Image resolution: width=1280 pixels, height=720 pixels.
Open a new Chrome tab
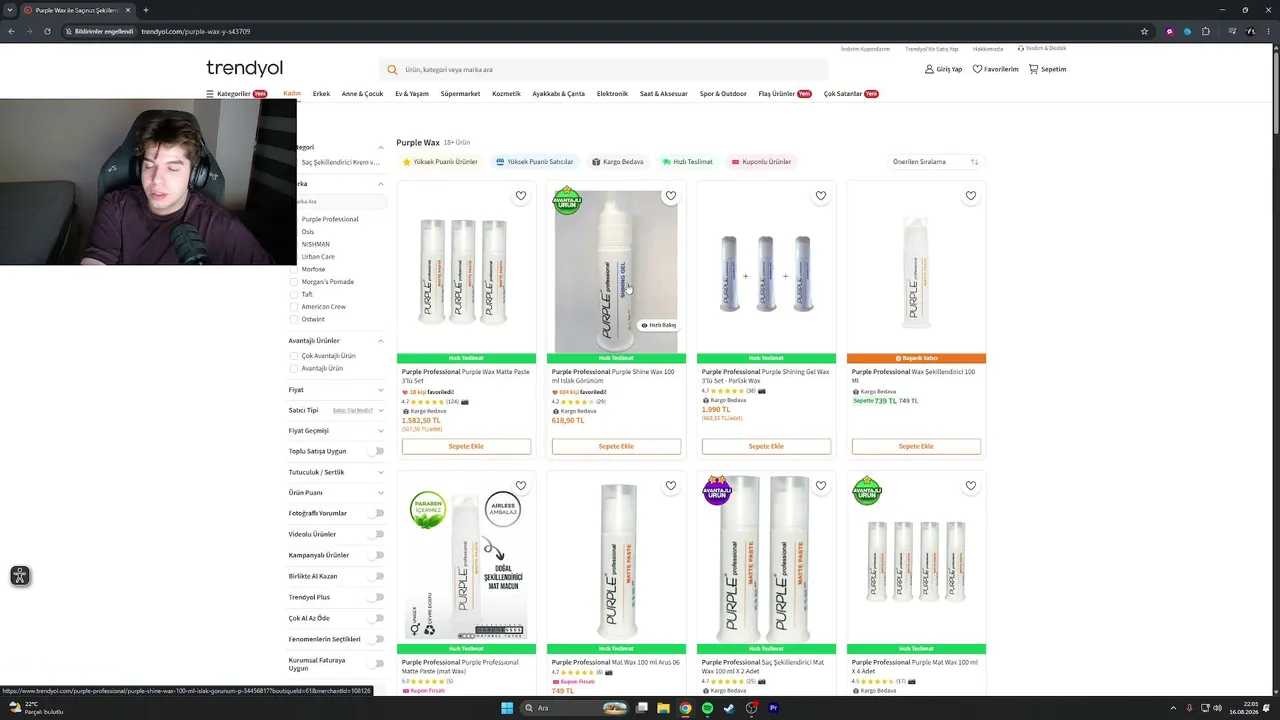pyautogui.click(x=145, y=10)
